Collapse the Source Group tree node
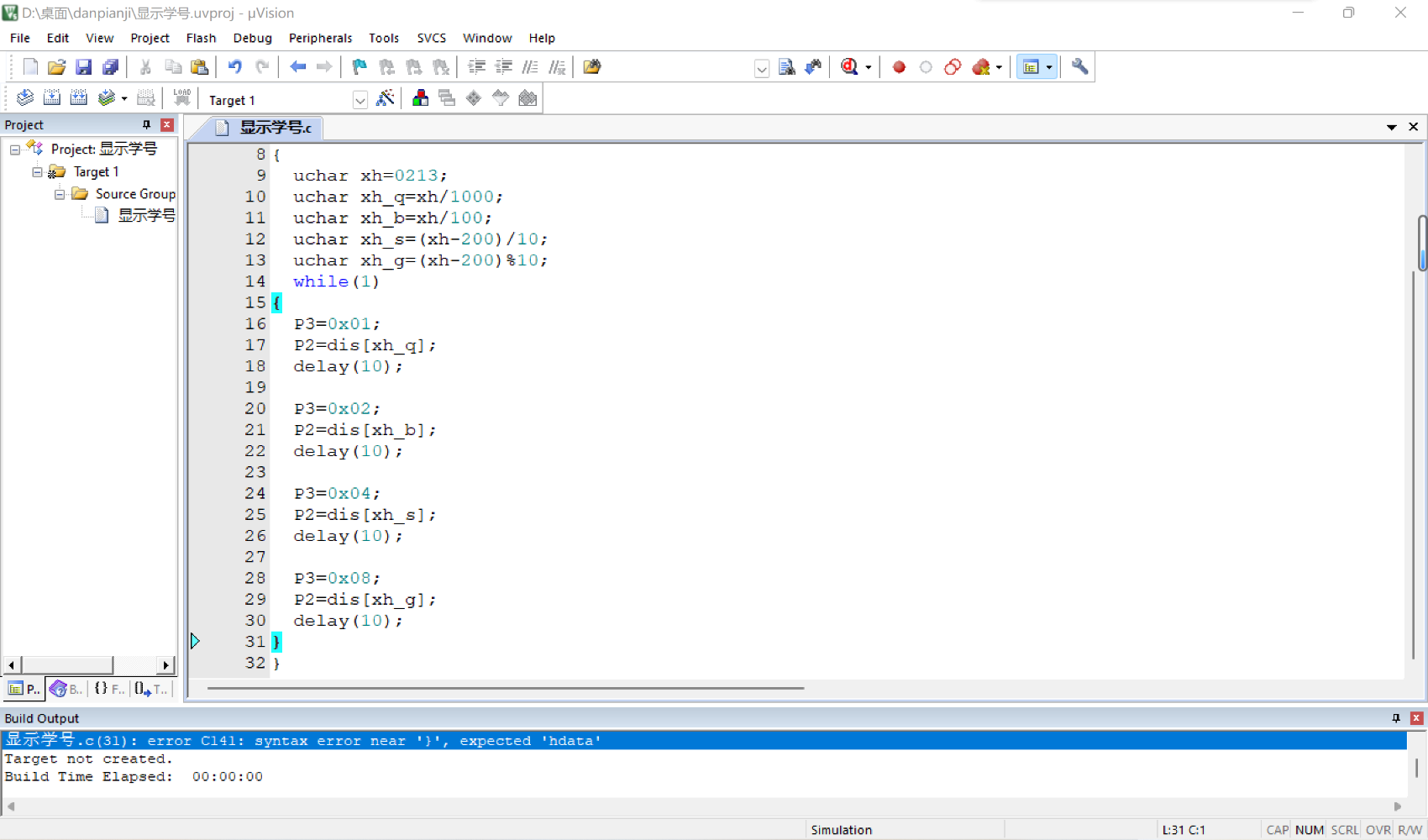 pyautogui.click(x=60, y=194)
